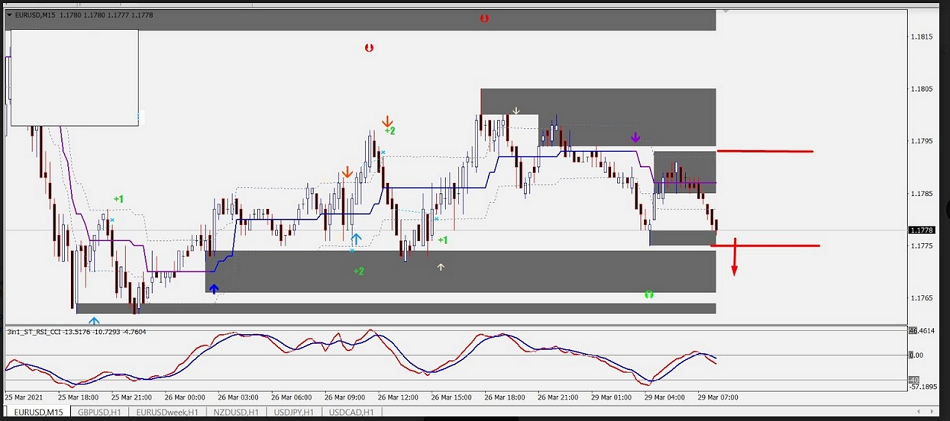Screen dimensions: 950x421
Task: Select the large red down arrow
Action: tap(735, 258)
